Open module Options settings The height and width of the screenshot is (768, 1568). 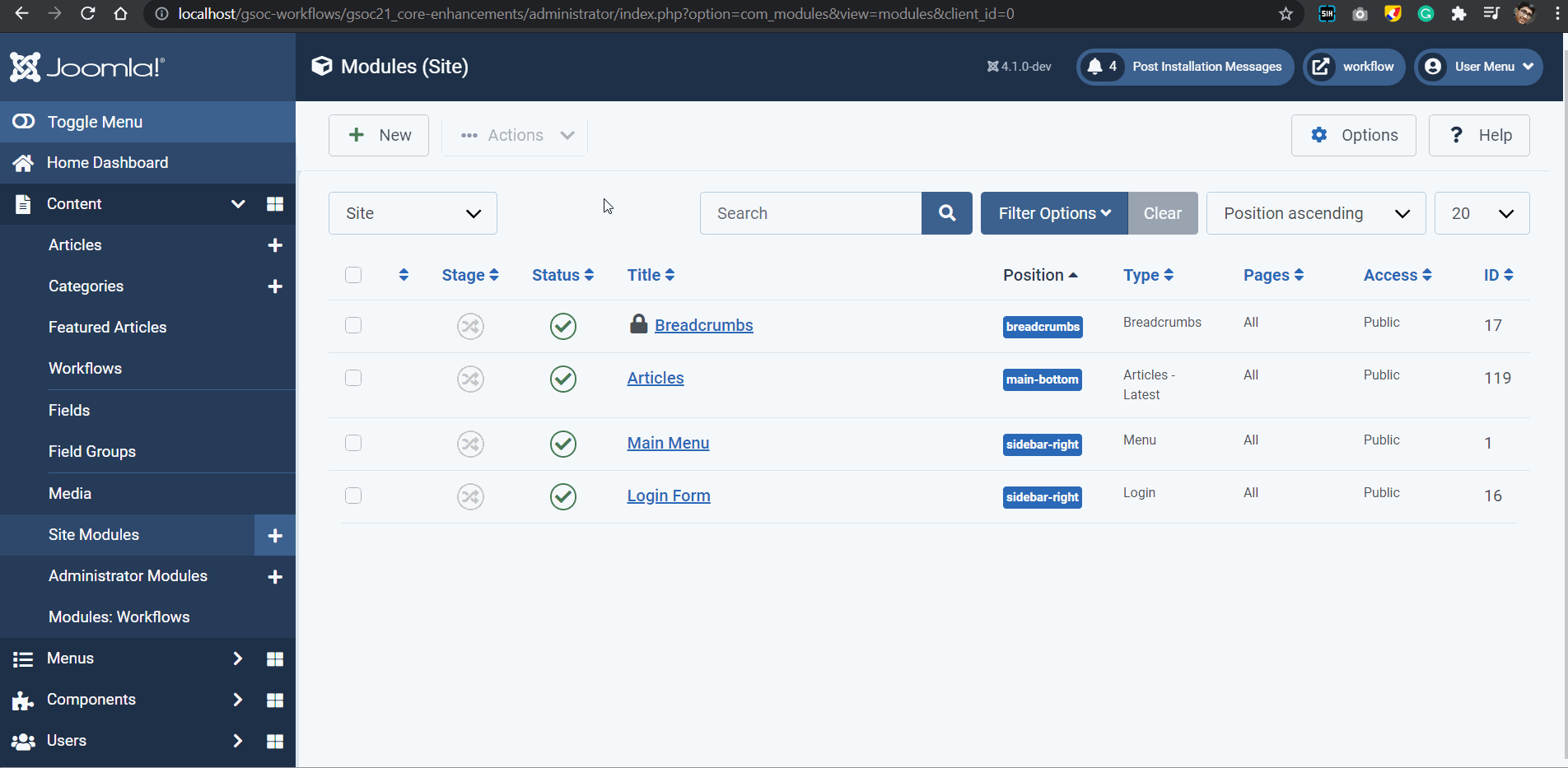click(x=1354, y=135)
